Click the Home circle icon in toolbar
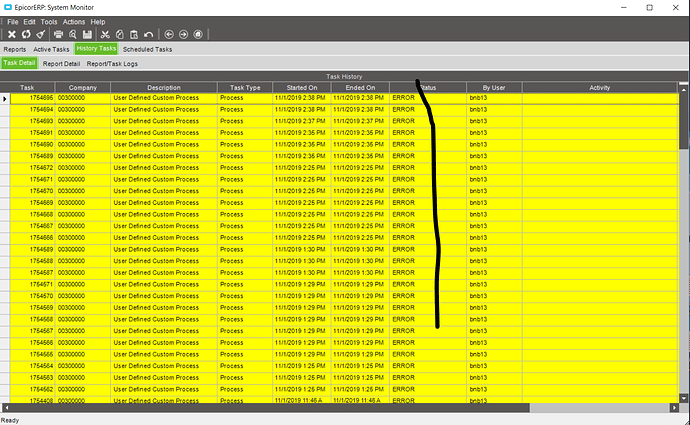Viewport: 690px width, 425px height. click(x=198, y=34)
